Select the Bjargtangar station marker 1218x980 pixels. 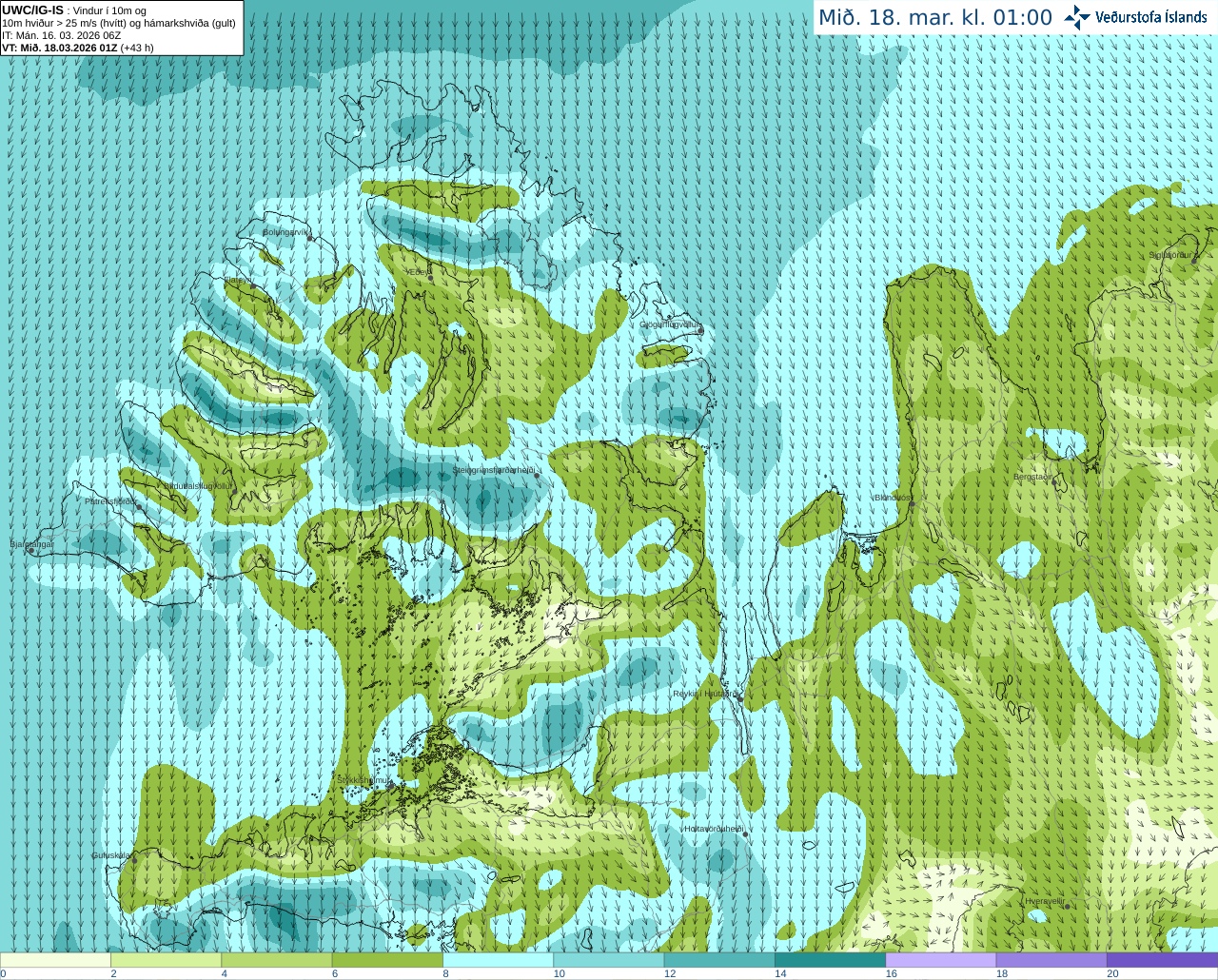pos(31,551)
